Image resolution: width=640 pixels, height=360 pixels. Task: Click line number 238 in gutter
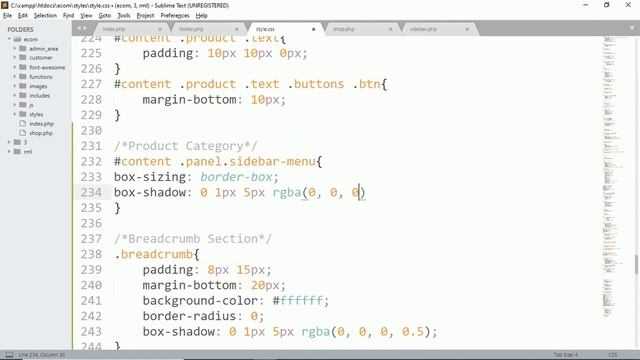(x=91, y=254)
